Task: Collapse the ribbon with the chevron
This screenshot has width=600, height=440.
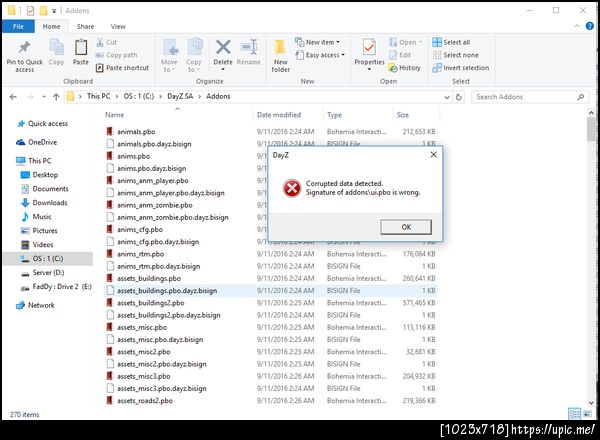Action: [x=577, y=26]
